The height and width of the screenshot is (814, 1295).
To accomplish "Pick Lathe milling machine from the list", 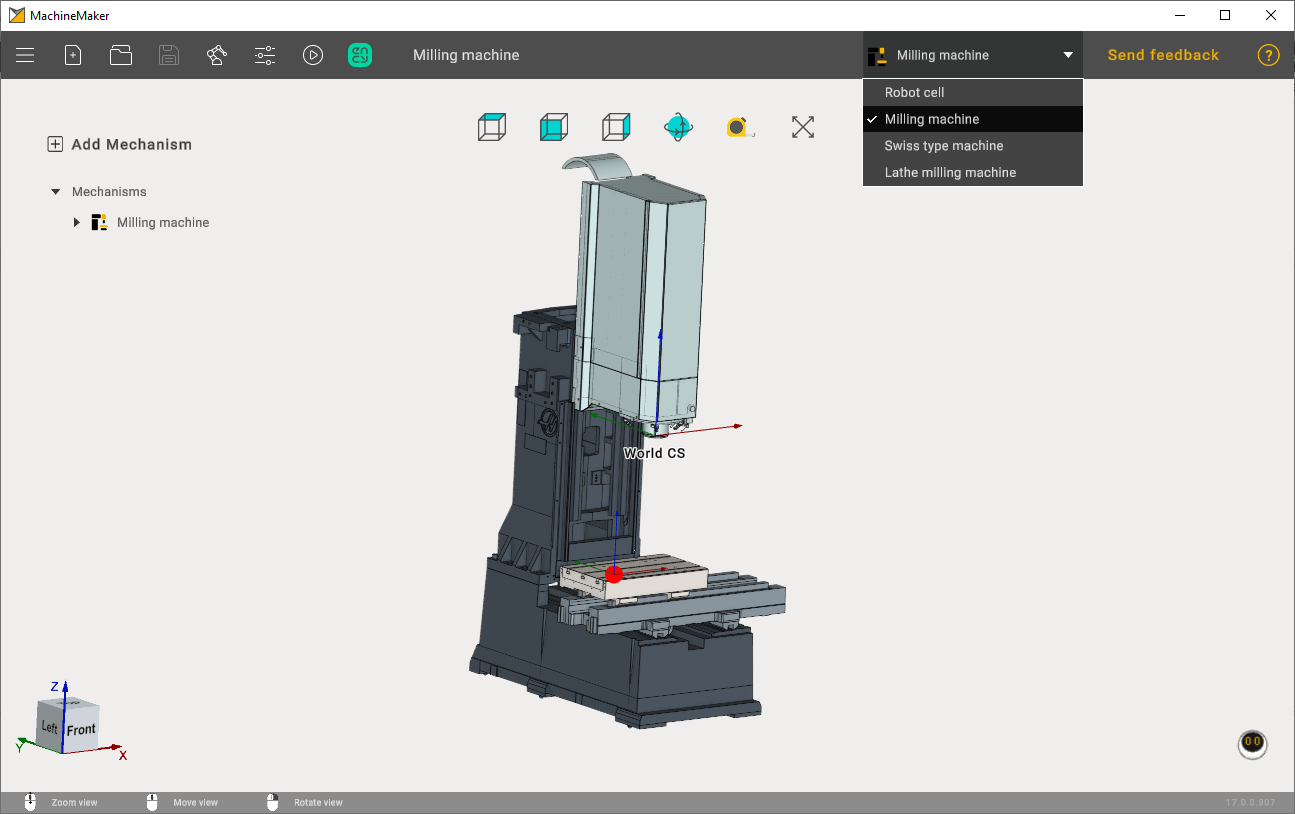I will (973, 172).
